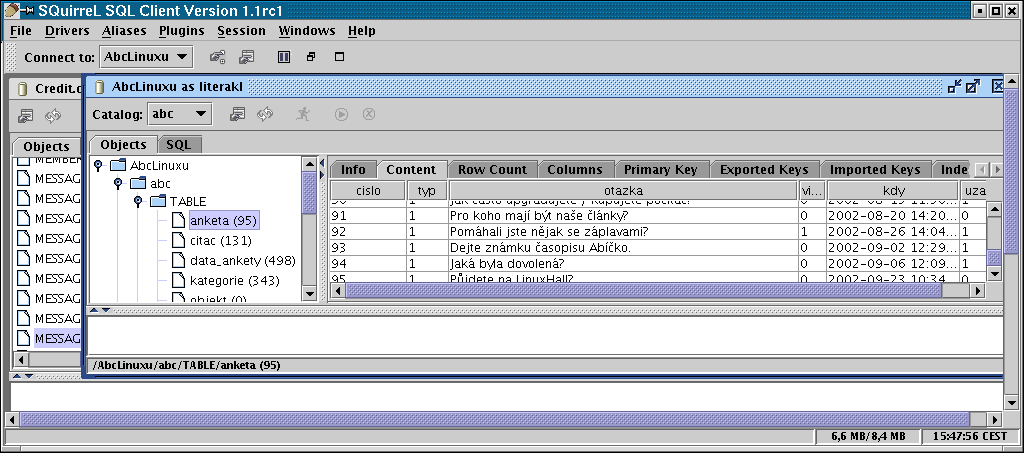Screen dimensions: 1024x453
Task: Open the Help menu
Action: click(x=361, y=31)
